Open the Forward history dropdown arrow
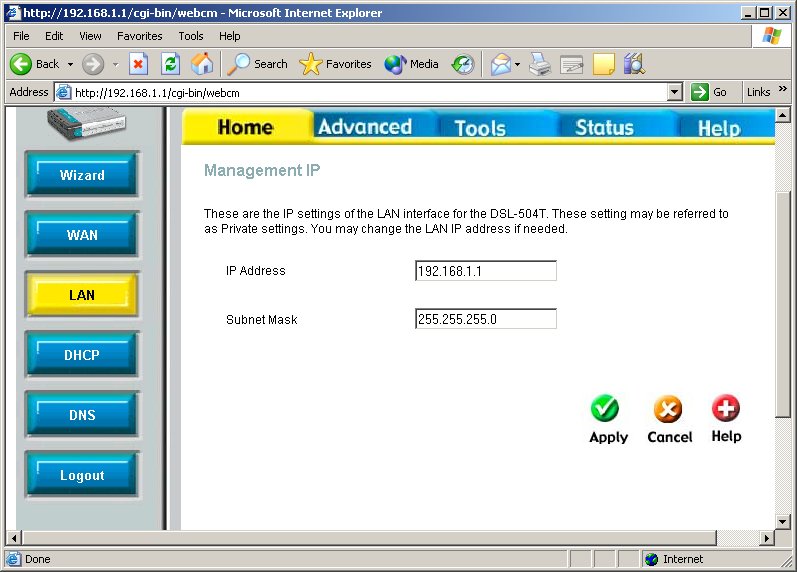The height and width of the screenshot is (572, 797). [x=116, y=65]
